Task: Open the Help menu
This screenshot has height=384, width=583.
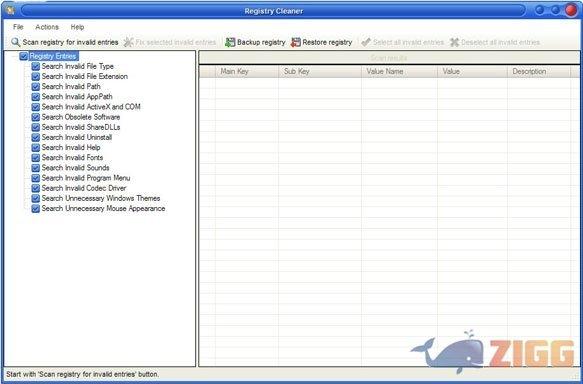Action: point(77,27)
